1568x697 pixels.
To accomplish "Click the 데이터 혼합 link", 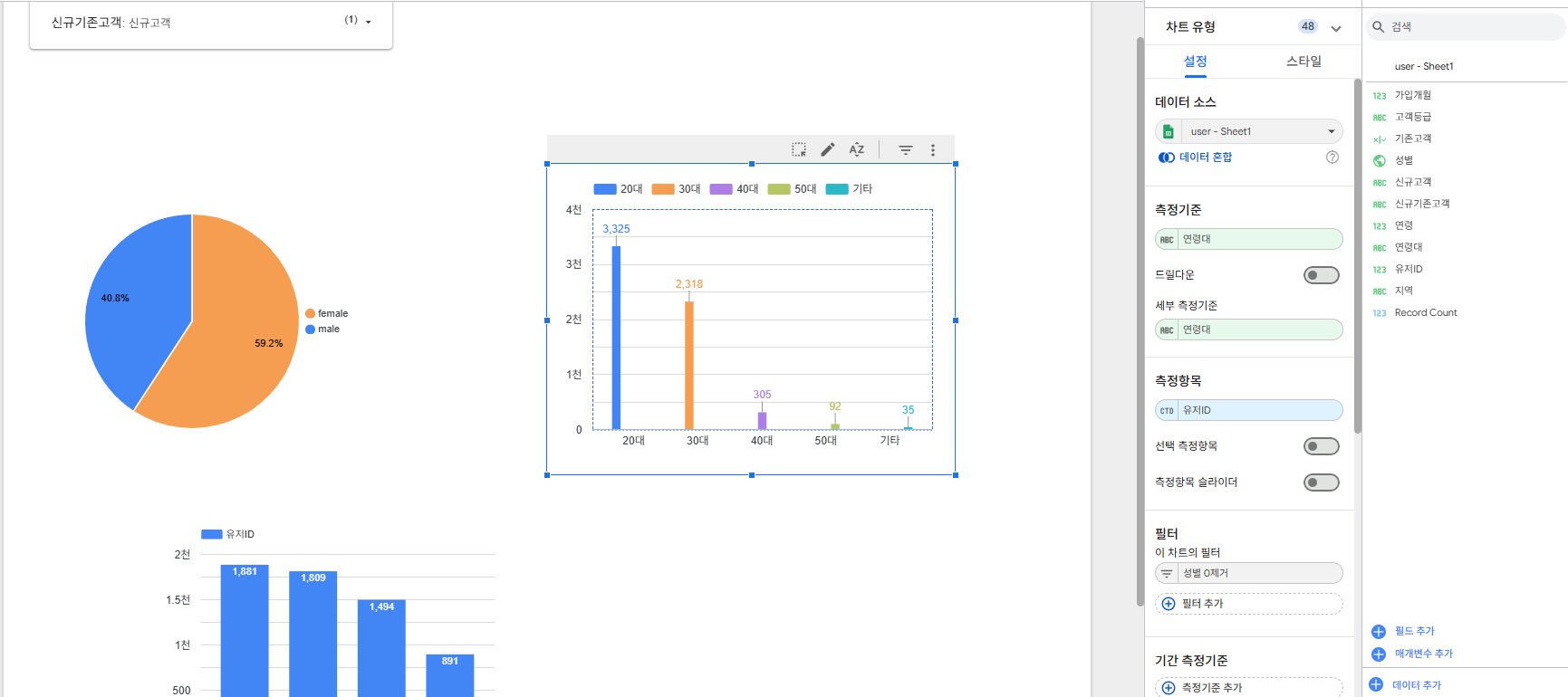I will click(x=1206, y=158).
